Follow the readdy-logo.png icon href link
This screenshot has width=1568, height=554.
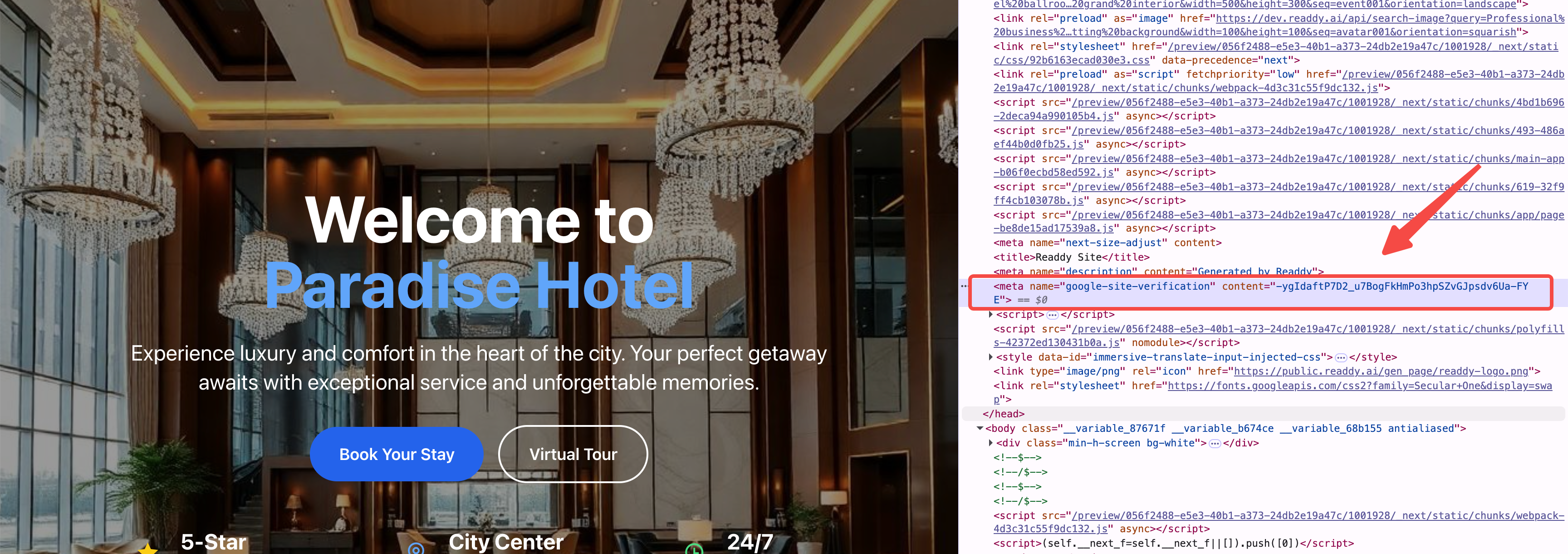pos(1381,371)
